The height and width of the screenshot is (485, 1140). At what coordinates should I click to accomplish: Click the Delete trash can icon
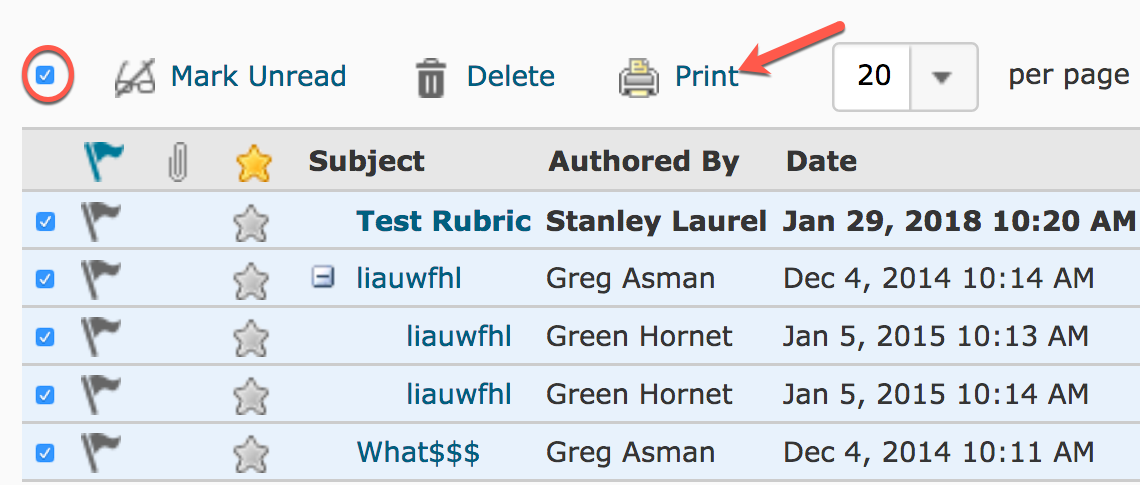(x=431, y=77)
